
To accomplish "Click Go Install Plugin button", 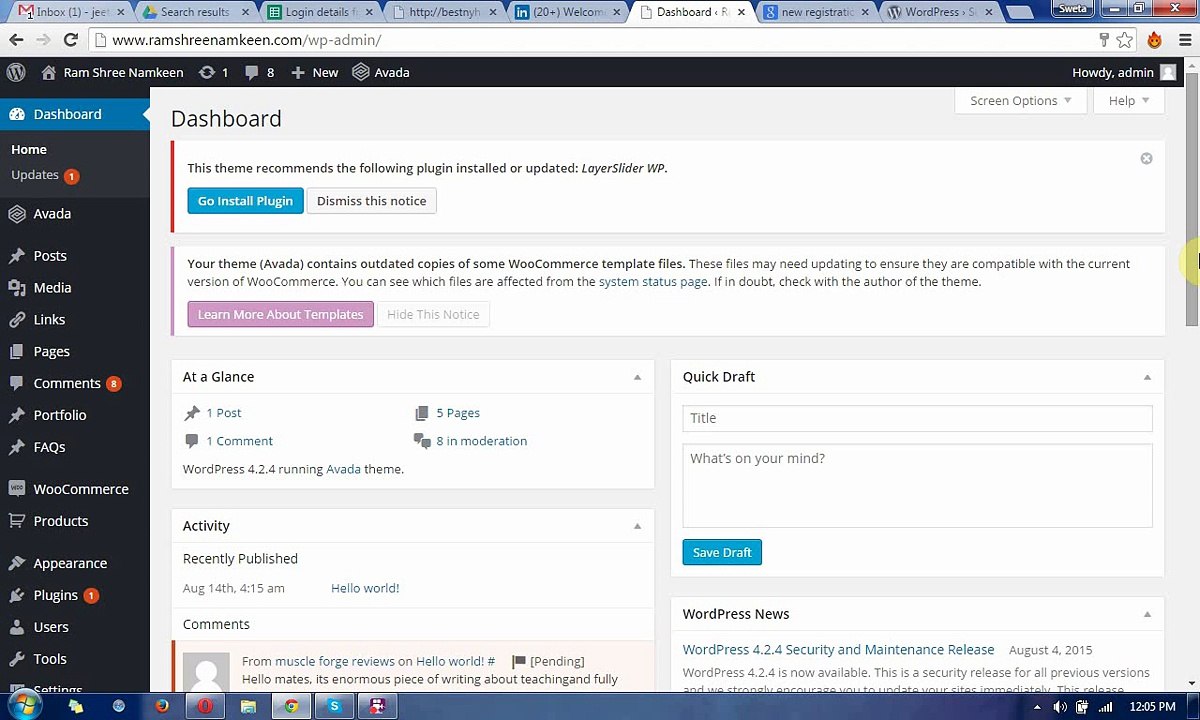I will point(245,201).
